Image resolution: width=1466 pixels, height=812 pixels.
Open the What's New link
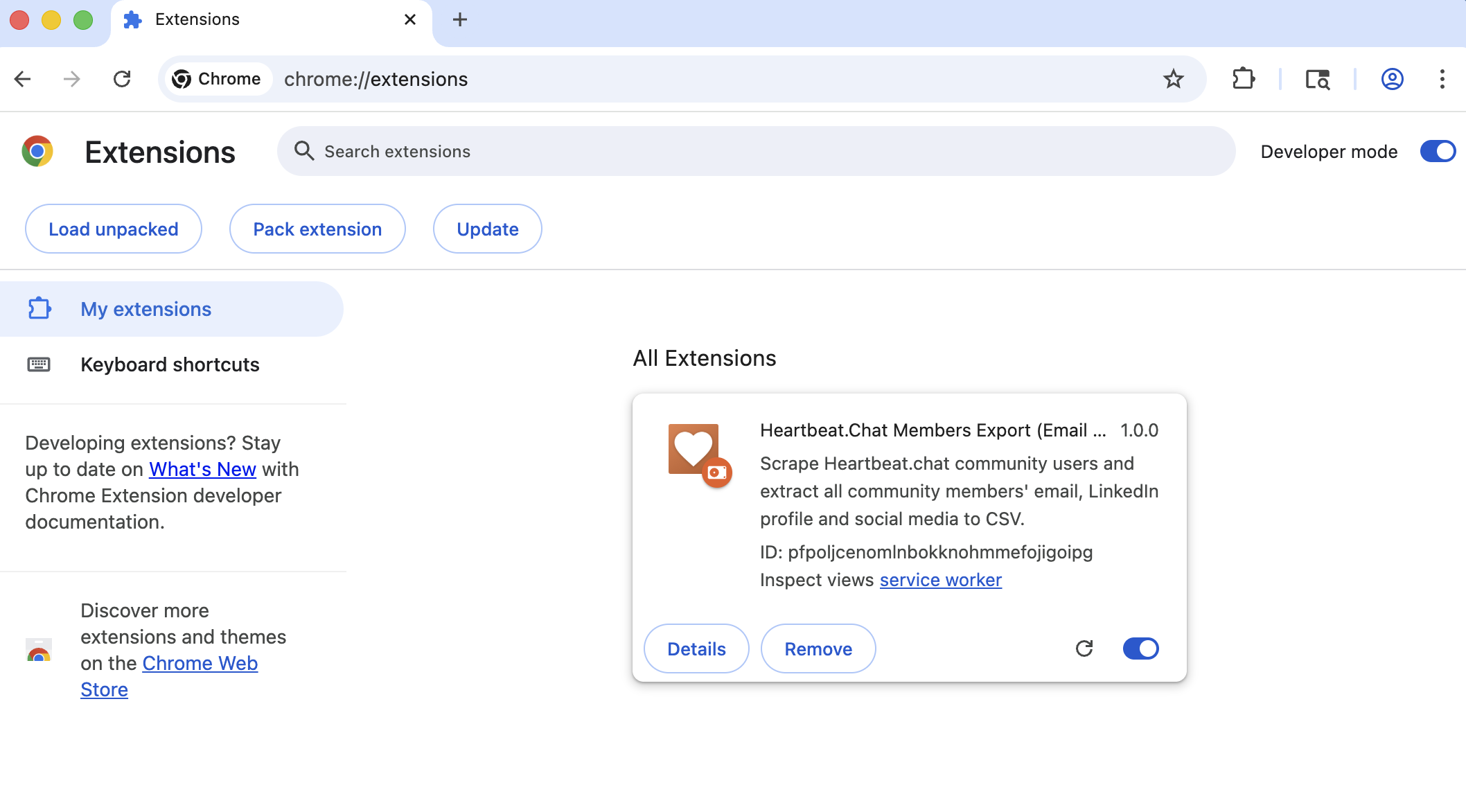(x=202, y=469)
